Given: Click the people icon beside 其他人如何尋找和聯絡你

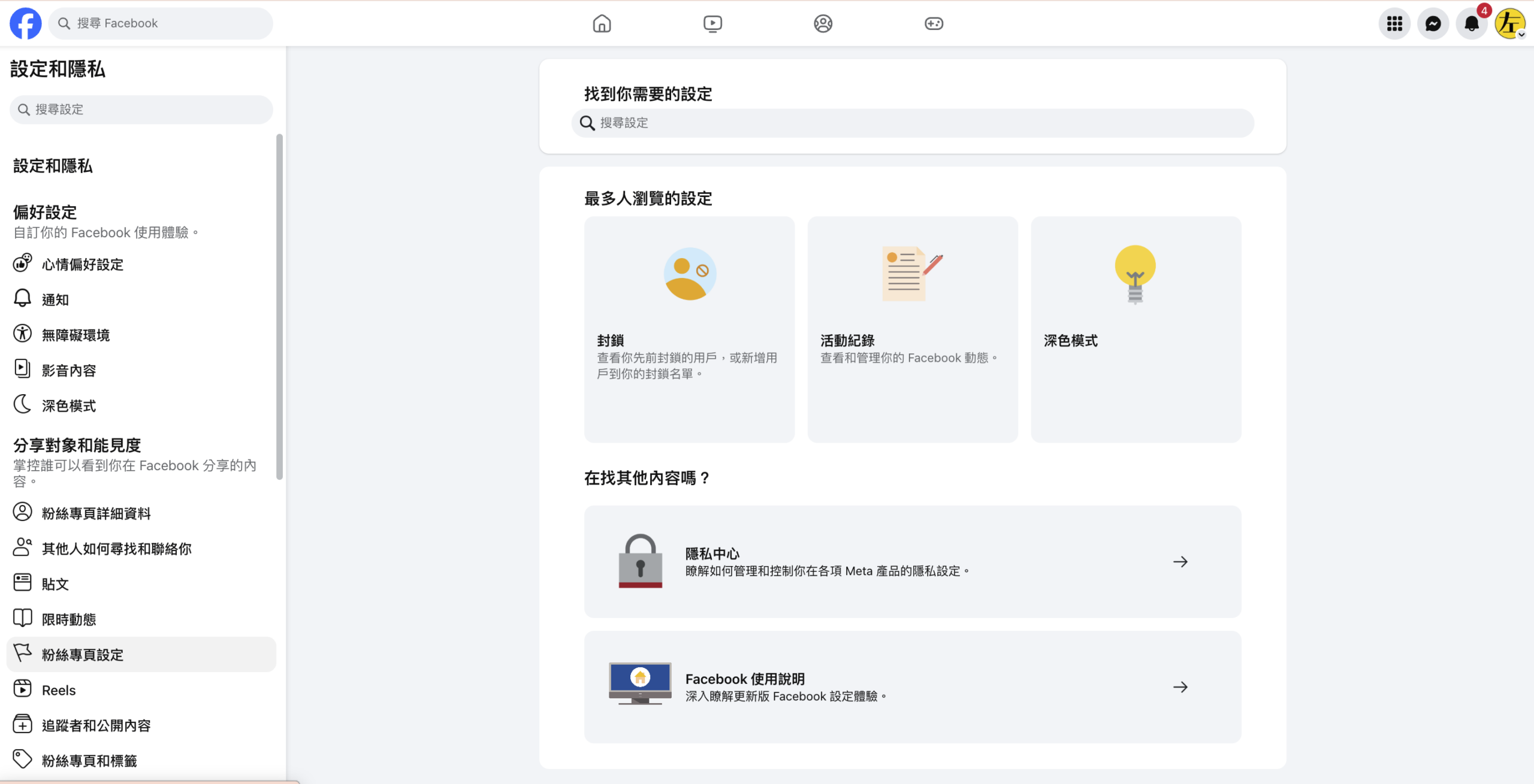Looking at the screenshot, I should point(23,547).
